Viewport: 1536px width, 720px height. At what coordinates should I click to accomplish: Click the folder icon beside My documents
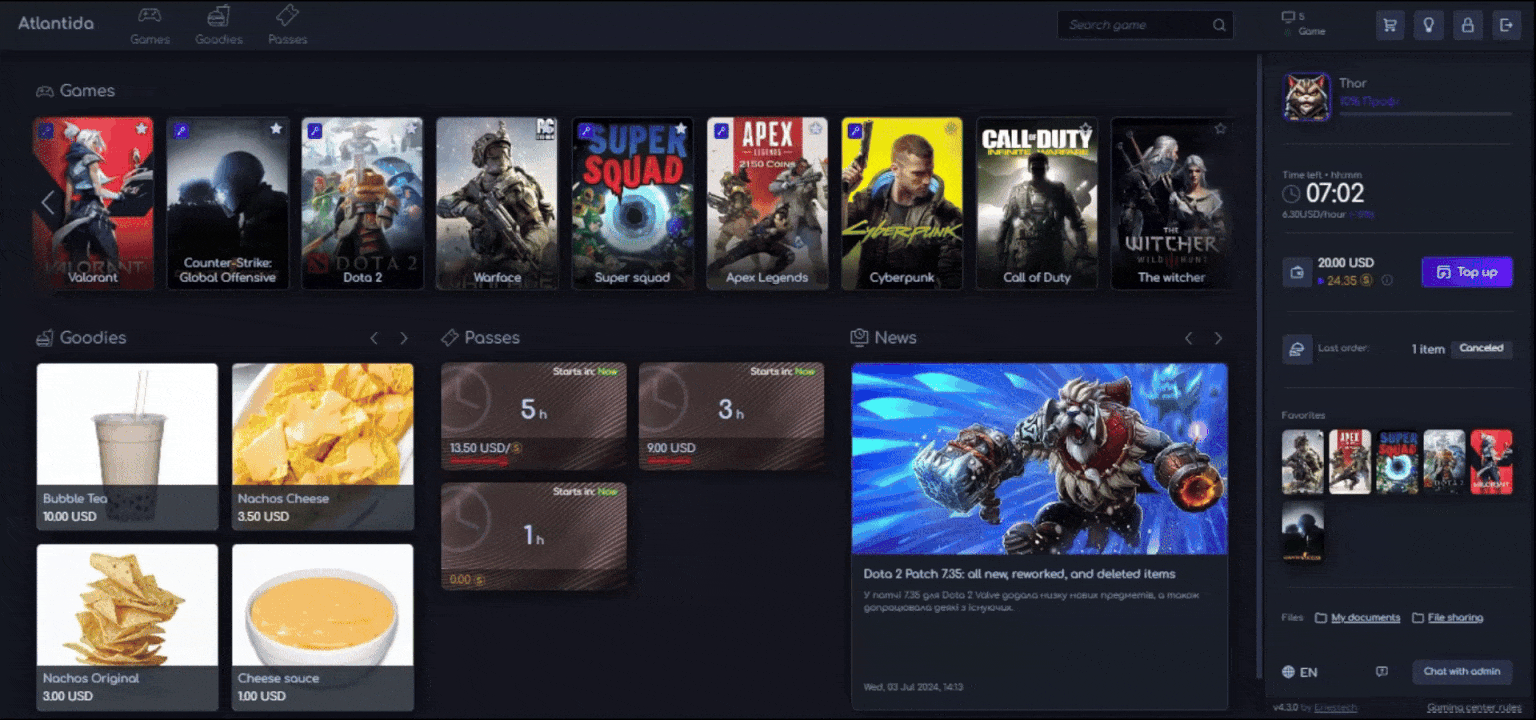[1321, 618]
